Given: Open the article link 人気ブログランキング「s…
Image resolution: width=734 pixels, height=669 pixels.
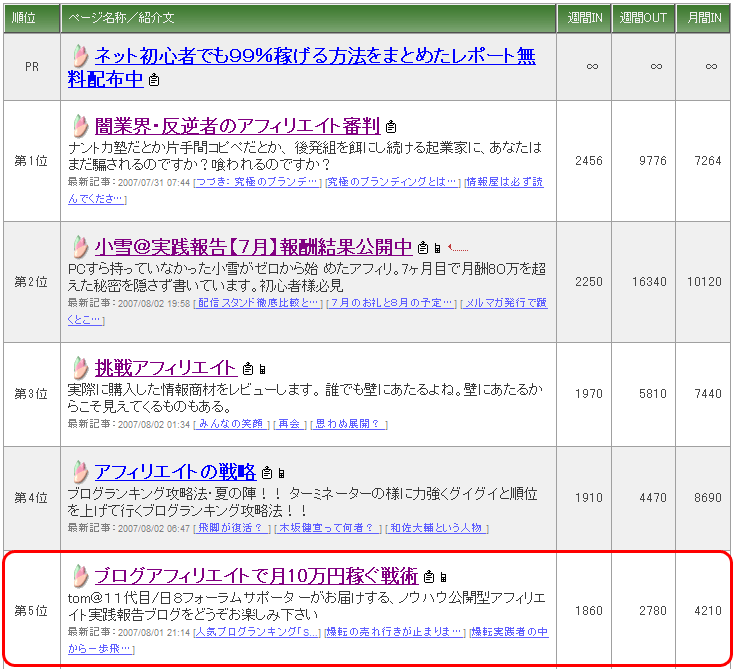Looking at the screenshot, I should 257,632.
